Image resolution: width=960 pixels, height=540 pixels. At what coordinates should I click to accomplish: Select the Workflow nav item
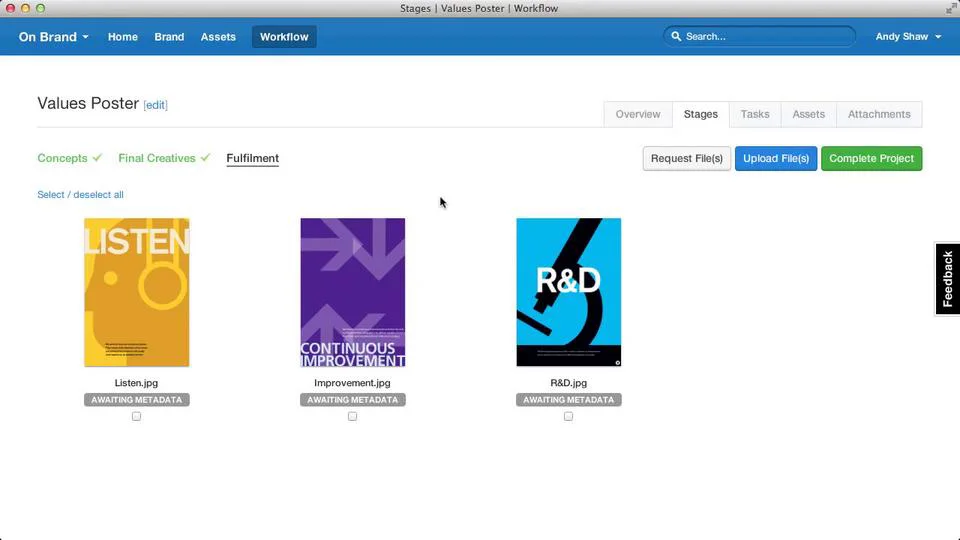(x=284, y=37)
